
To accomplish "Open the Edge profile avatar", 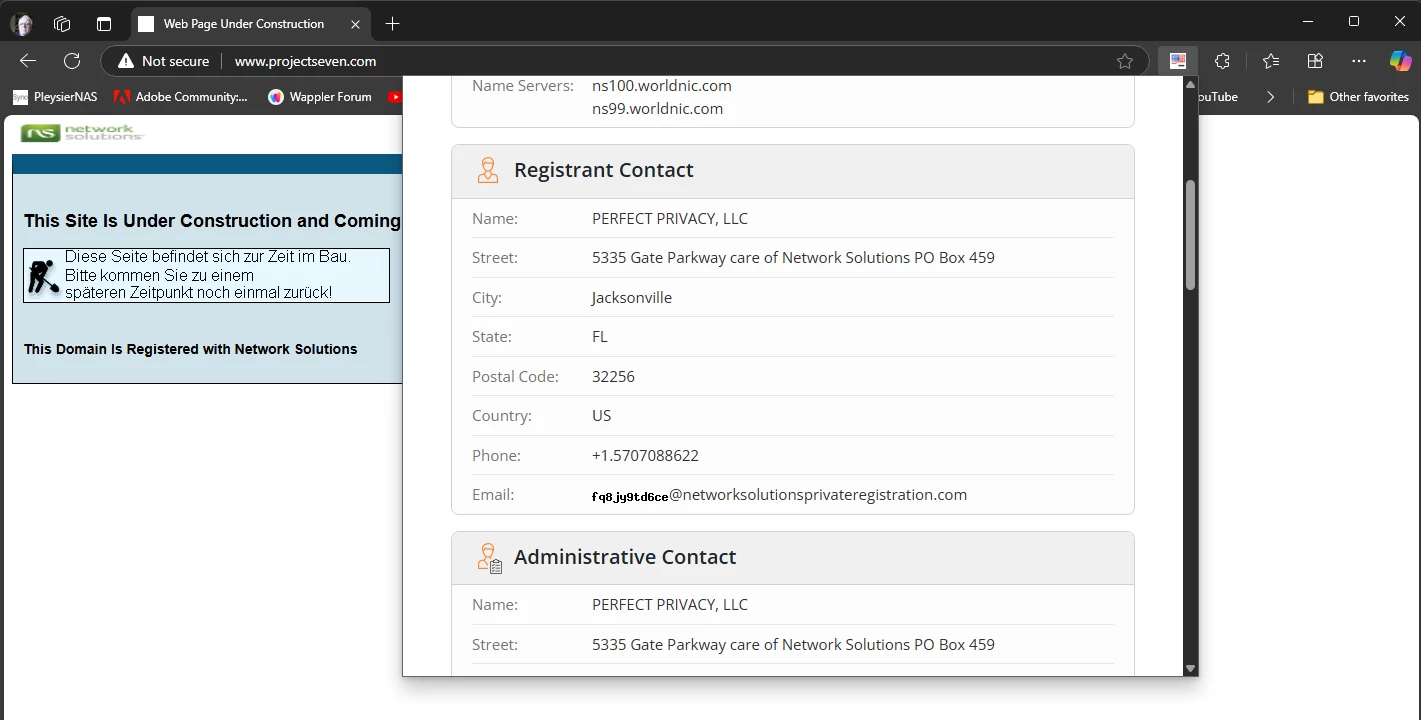I will coord(23,24).
